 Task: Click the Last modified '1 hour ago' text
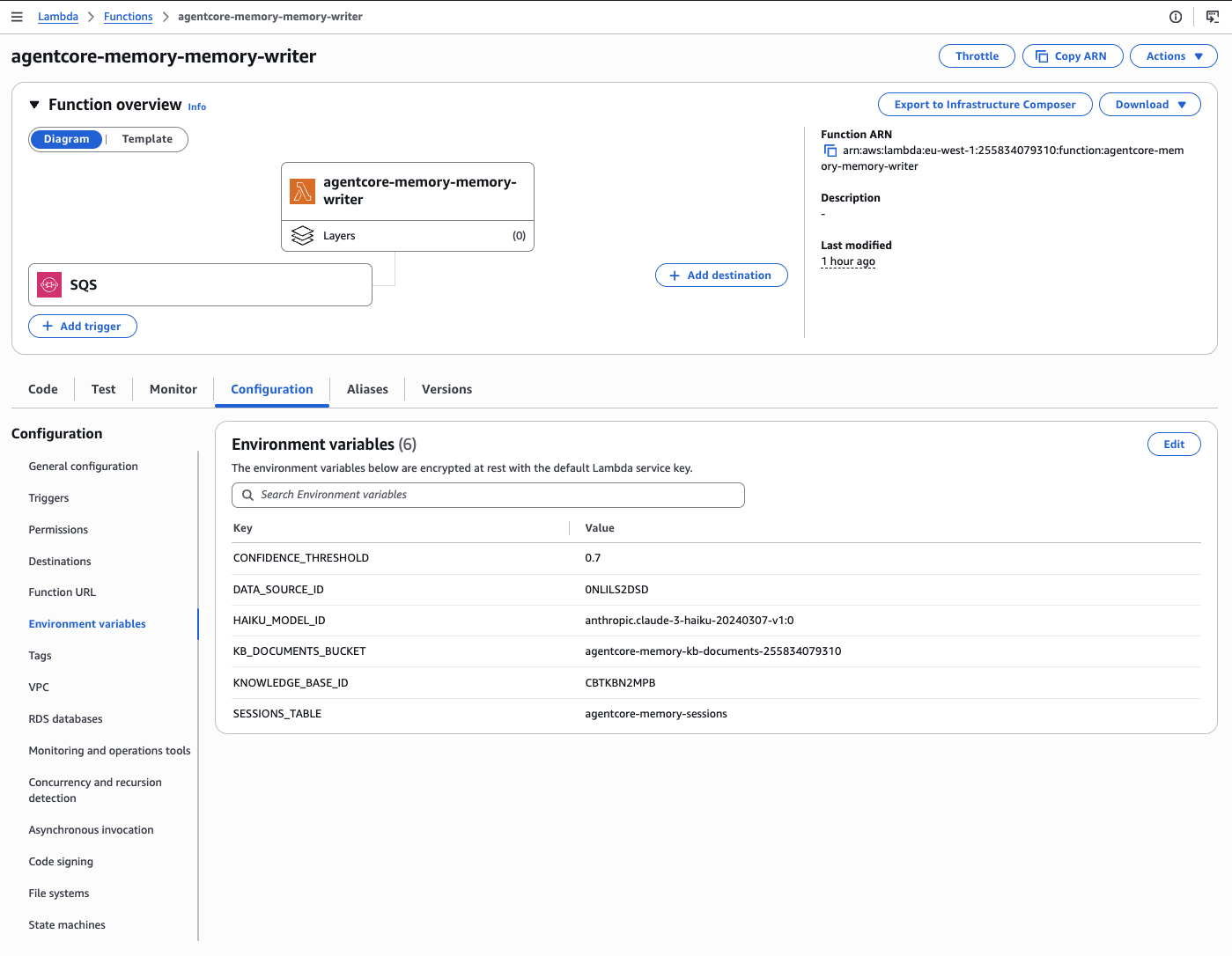coord(848,261)
